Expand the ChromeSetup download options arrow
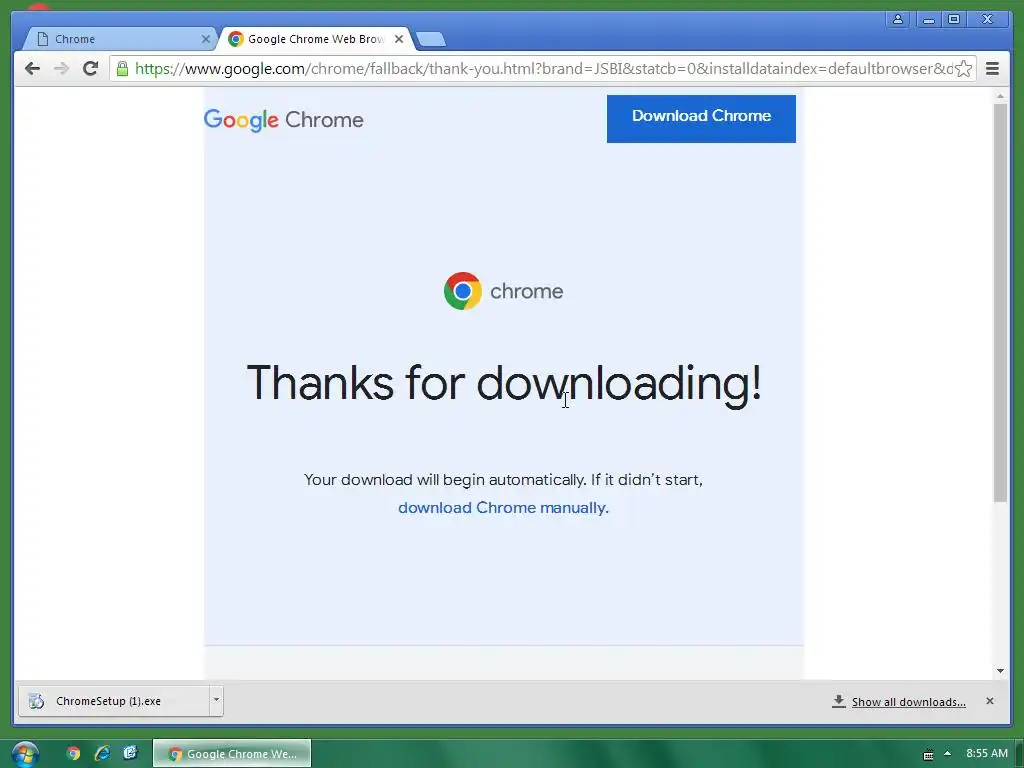The height and width of the screenshot is (768, 1024). click(216, 701)
